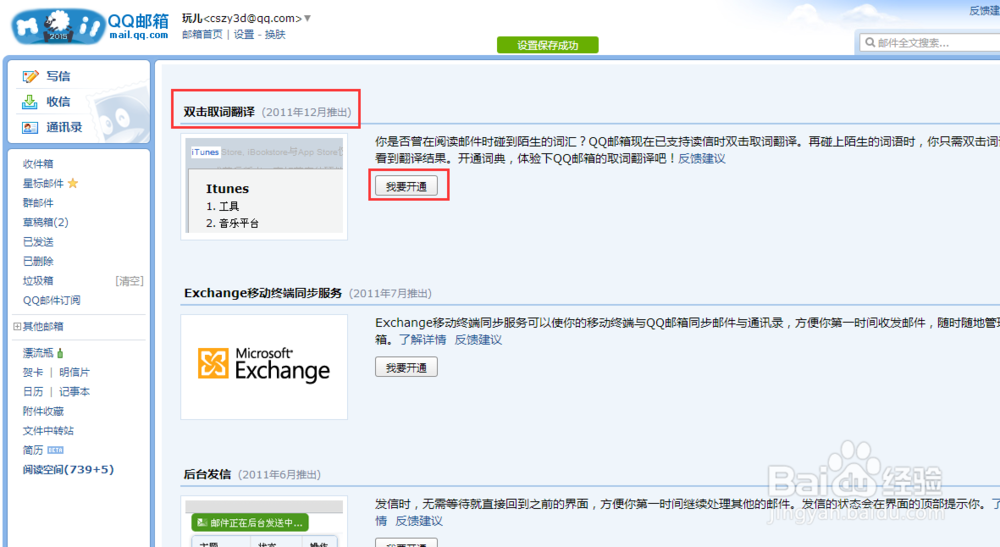Open 设置 link in header

244,34
